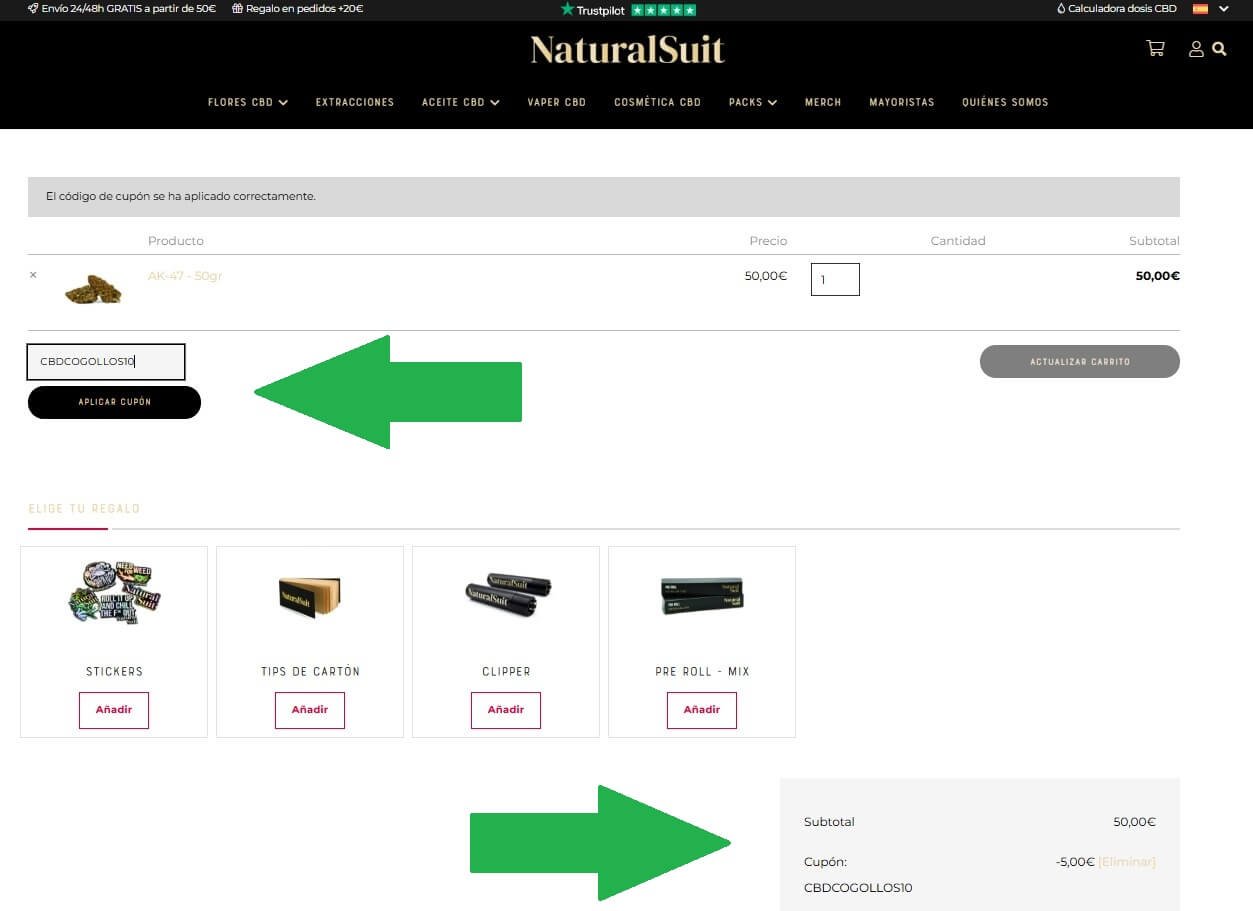Image resolution: width=1253 pixels, height=911 pixels.
Task: Open the Quiénes Somos menu item
Action: point(1005,102)
